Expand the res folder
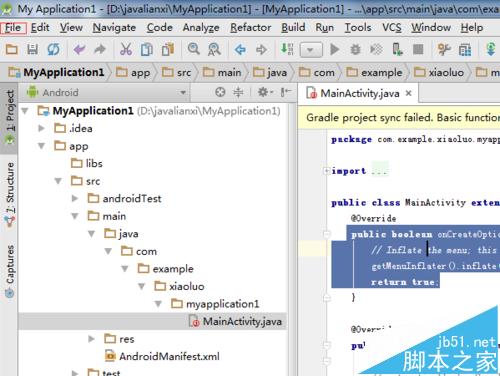 click(x=91, y=339)
